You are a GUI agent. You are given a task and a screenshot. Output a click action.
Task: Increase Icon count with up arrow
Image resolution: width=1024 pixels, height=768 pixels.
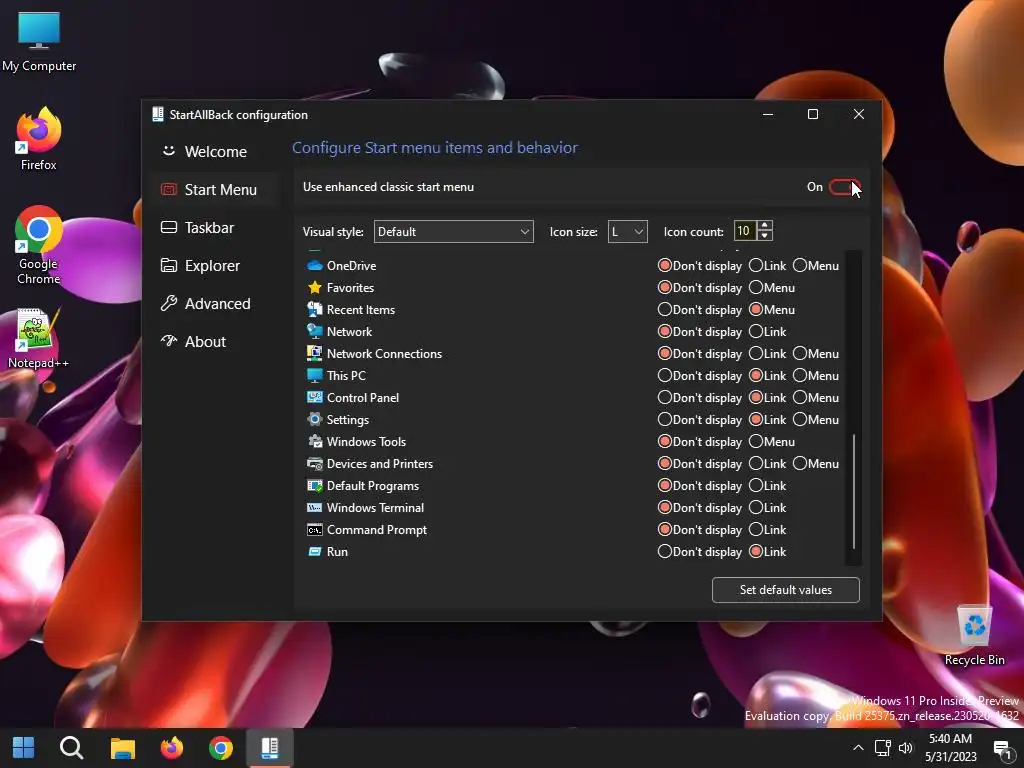coord(765,225)
